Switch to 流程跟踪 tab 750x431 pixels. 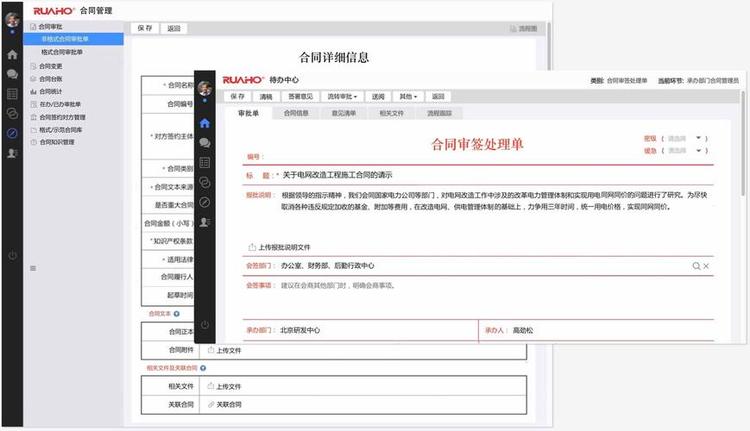pos(440,113)
